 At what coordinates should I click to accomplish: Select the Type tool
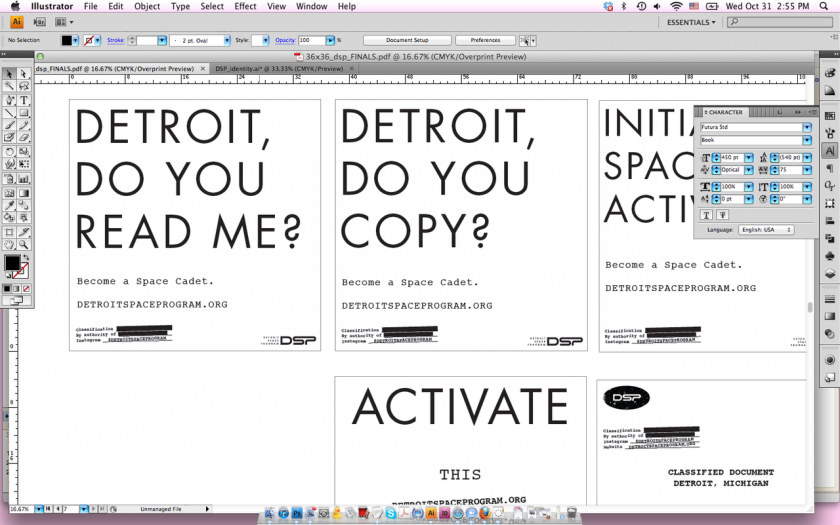(24, 100)
